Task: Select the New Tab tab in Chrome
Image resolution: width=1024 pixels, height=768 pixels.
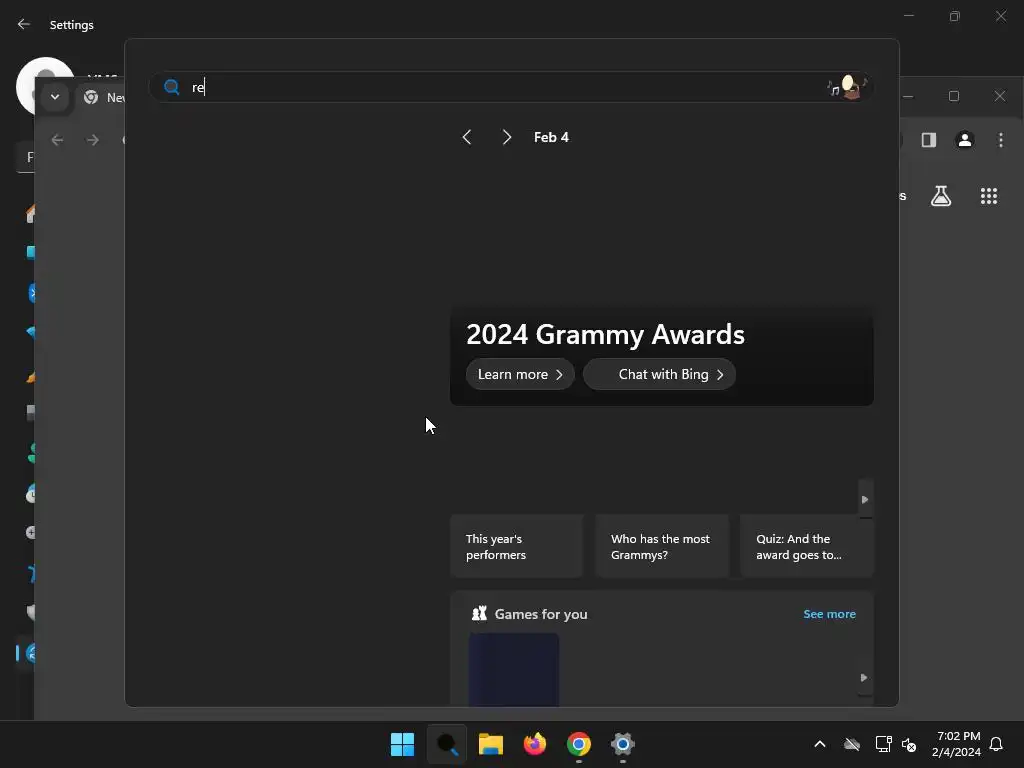Action: point(103,97)
